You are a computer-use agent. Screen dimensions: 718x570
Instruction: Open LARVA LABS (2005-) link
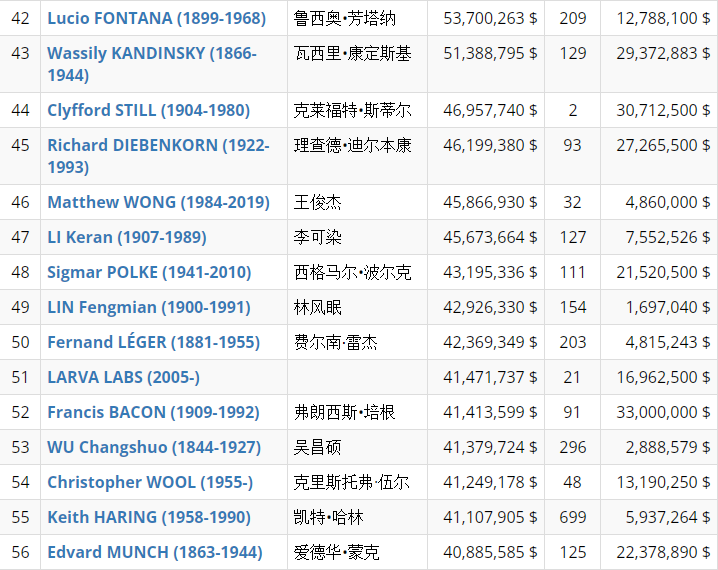click(124, 377)
